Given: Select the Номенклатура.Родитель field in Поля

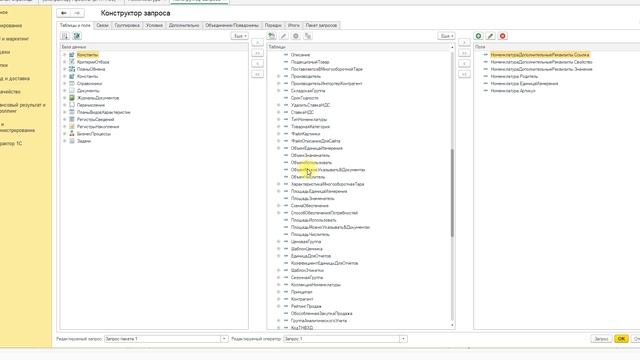Looking at the screenshot, I should pyautogui.click(x=514, y=76).
